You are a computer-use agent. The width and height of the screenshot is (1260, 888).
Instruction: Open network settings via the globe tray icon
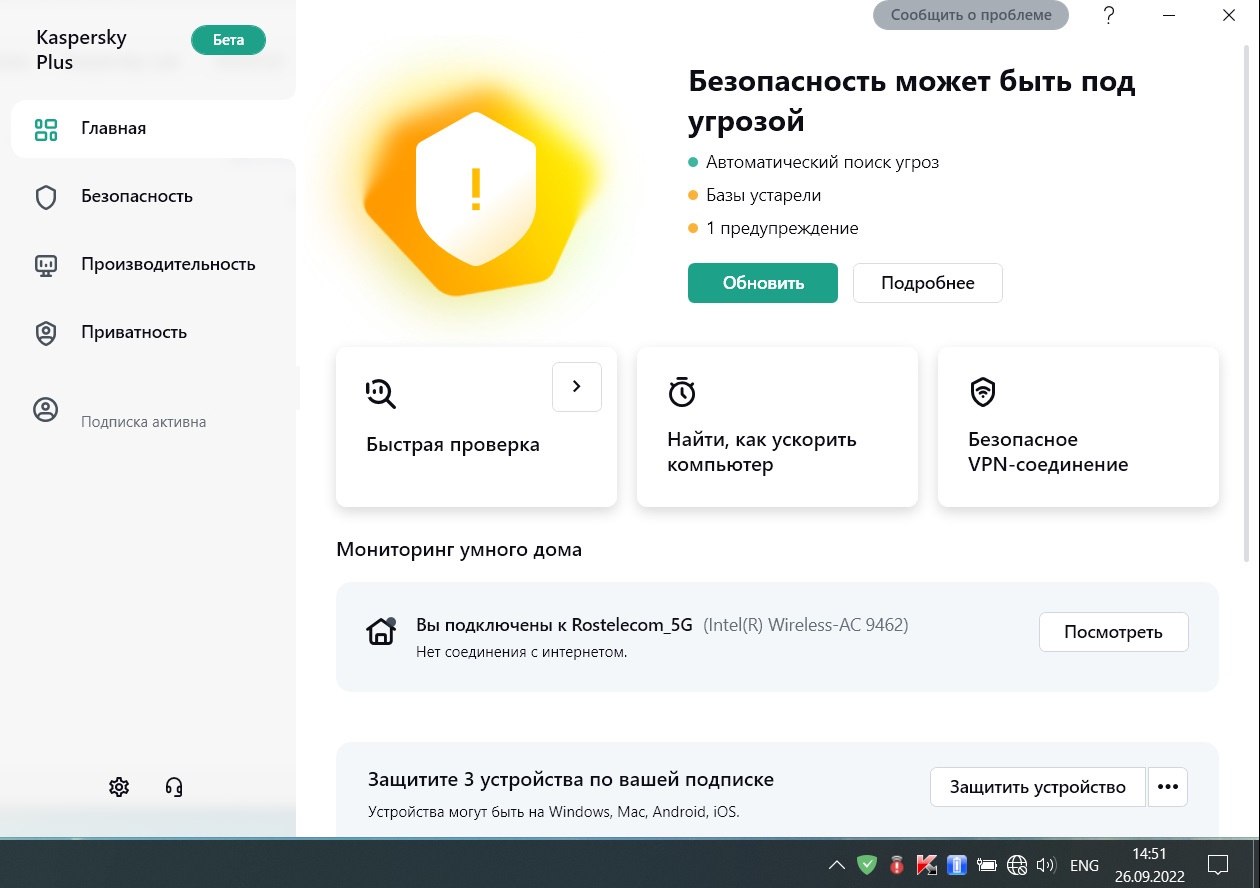(1017, 865)
